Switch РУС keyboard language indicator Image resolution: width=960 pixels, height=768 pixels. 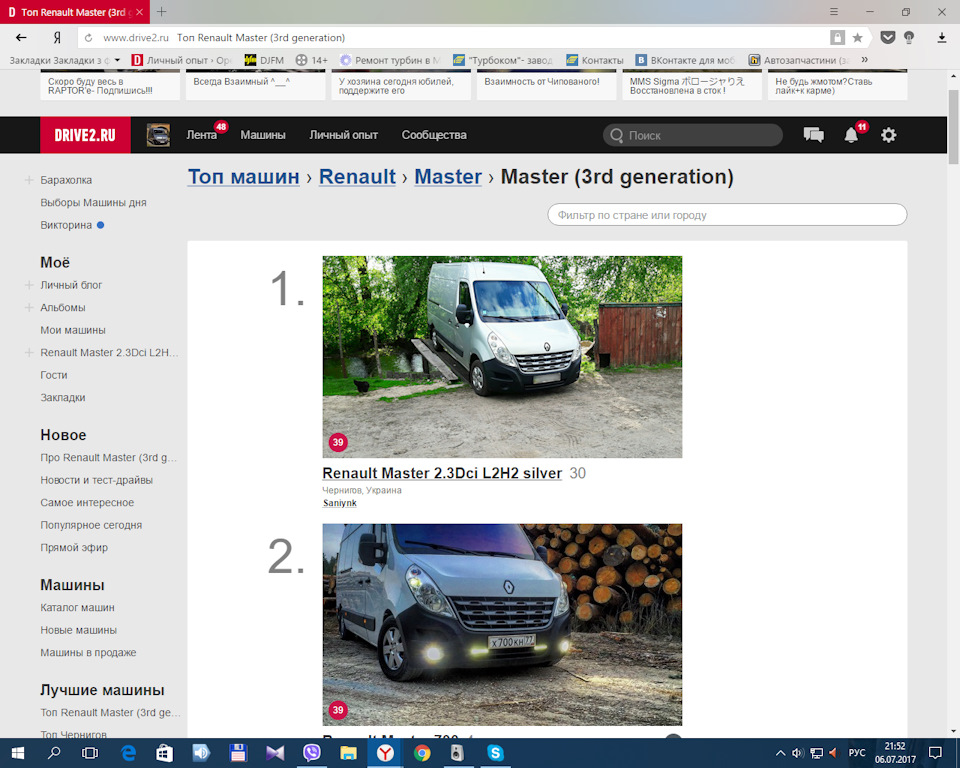coord(857,753)
